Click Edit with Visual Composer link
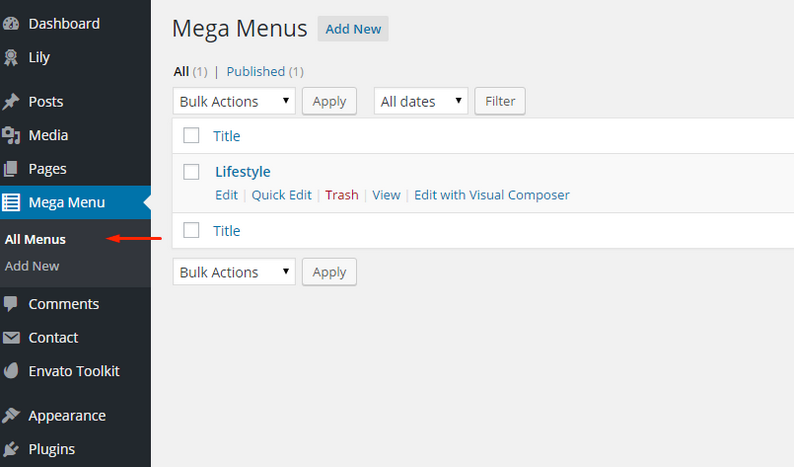 tap(492, 195)
